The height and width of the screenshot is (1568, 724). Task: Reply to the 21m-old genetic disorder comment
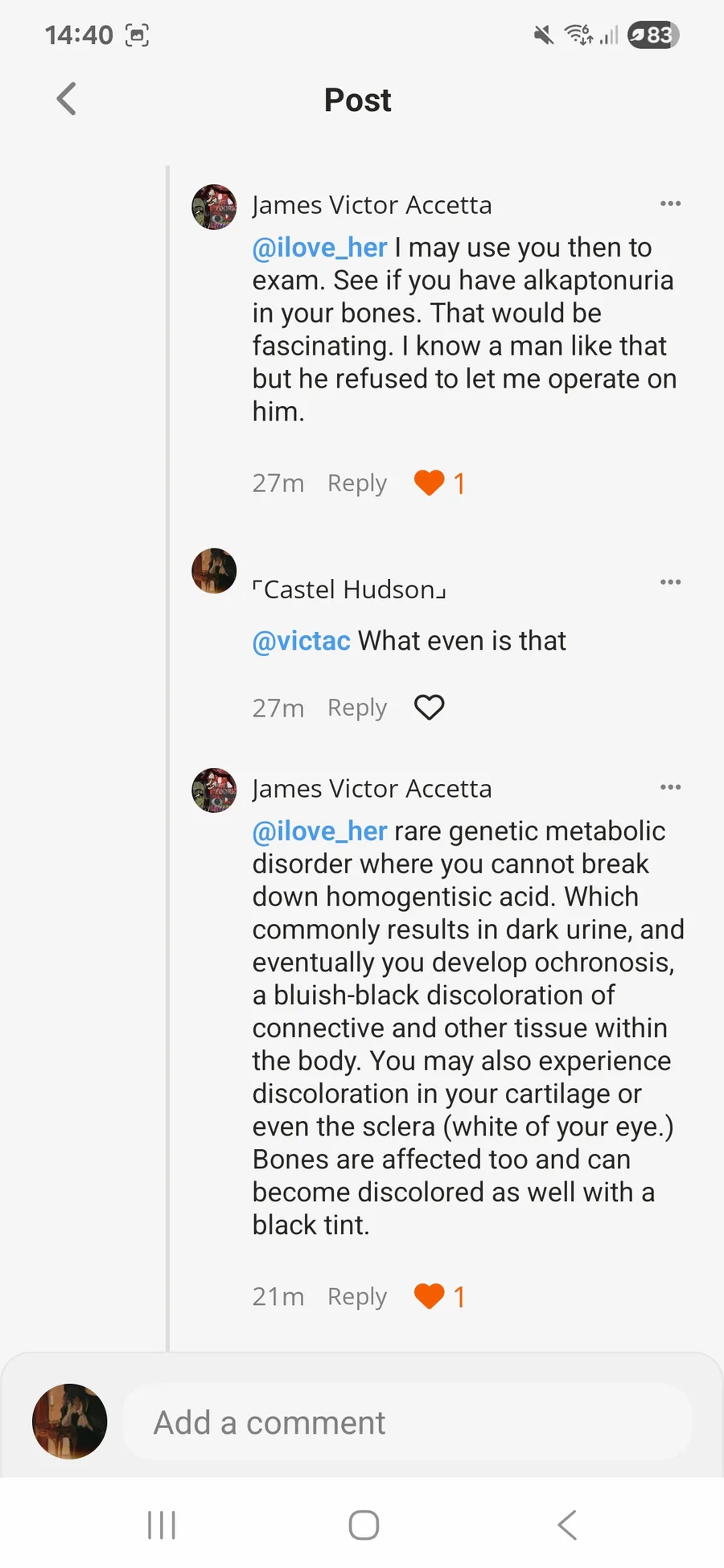tap(357, 1296)
